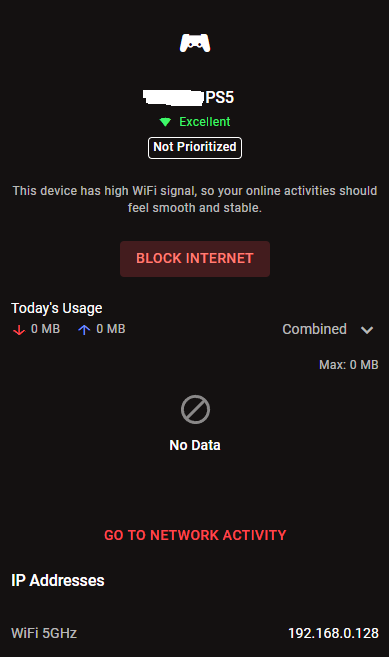Click the BLOCK INTERNET button
The height and width of the screenshot is (657, 389).
click(195, 259)
